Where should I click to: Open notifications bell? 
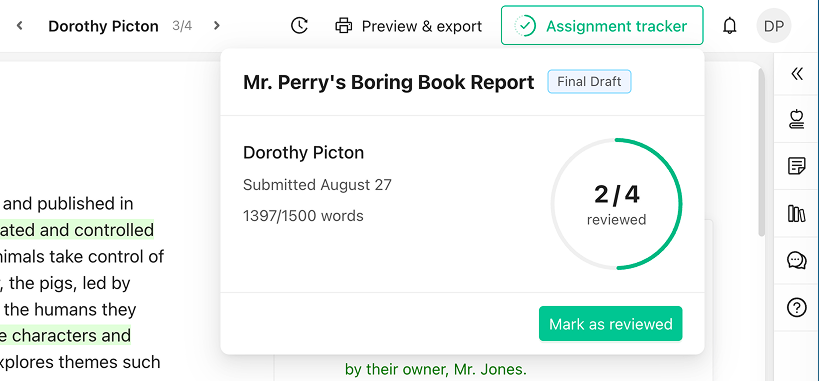[729, 25]
